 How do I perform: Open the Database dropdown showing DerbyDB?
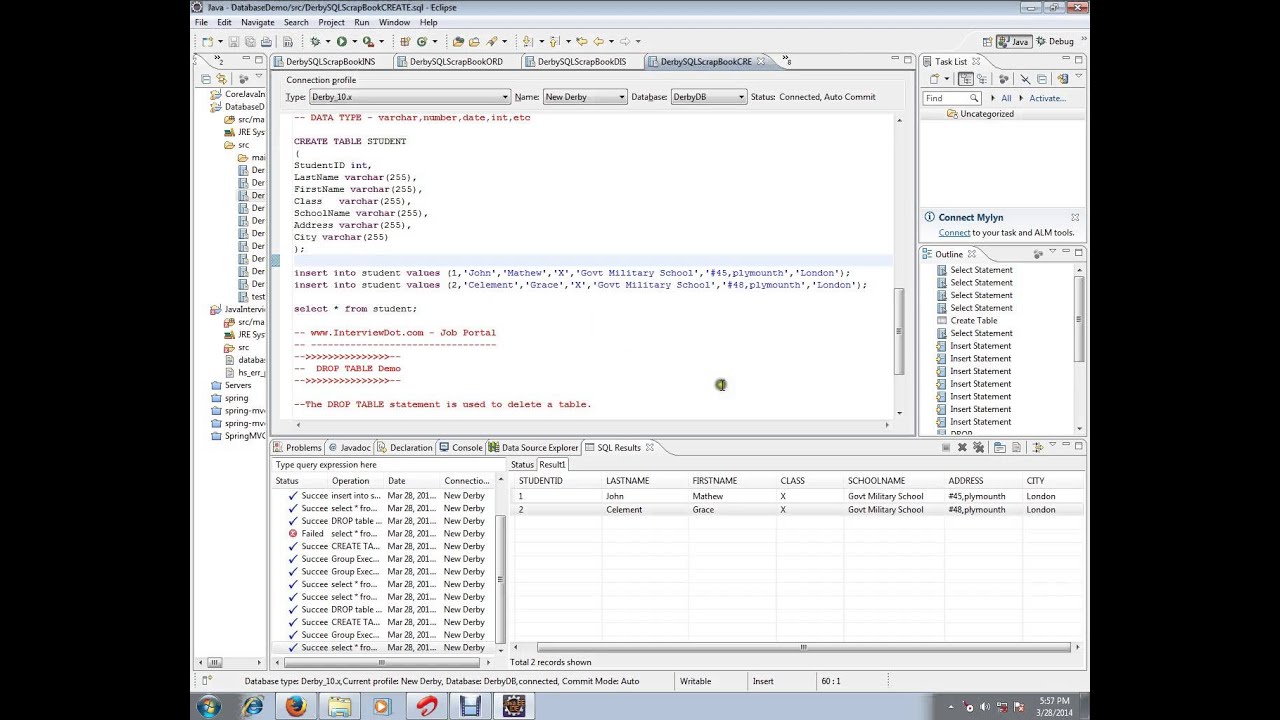(x=708, y=97)
